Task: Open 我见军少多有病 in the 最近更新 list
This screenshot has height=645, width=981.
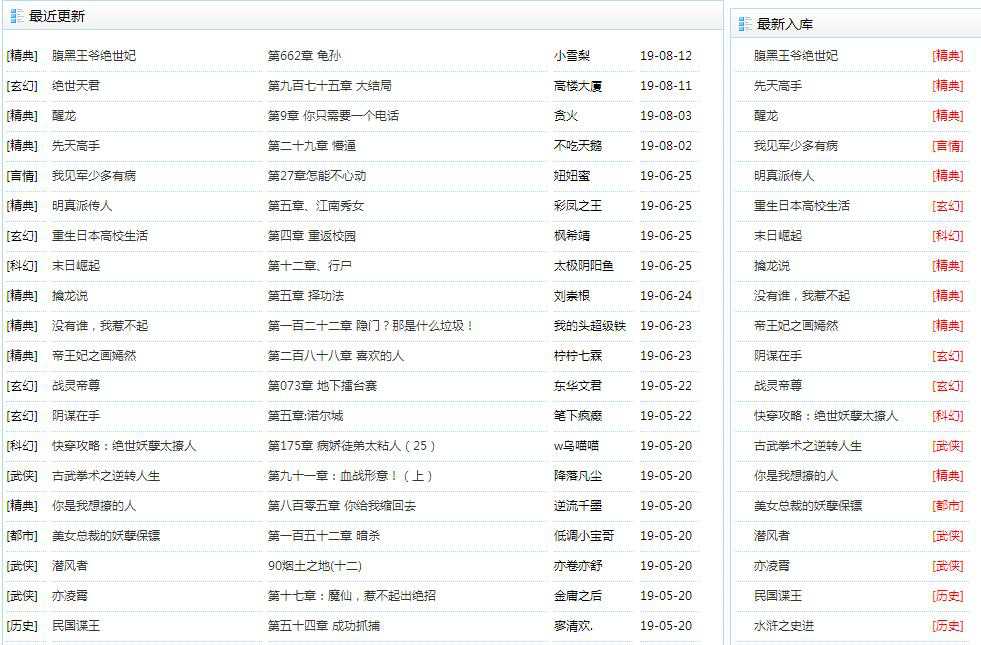Action: click(94, 176)
